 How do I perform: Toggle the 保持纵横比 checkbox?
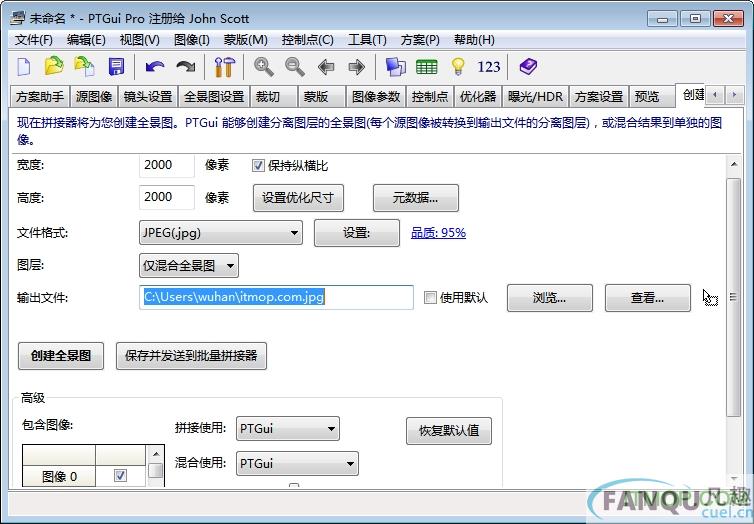258,166
